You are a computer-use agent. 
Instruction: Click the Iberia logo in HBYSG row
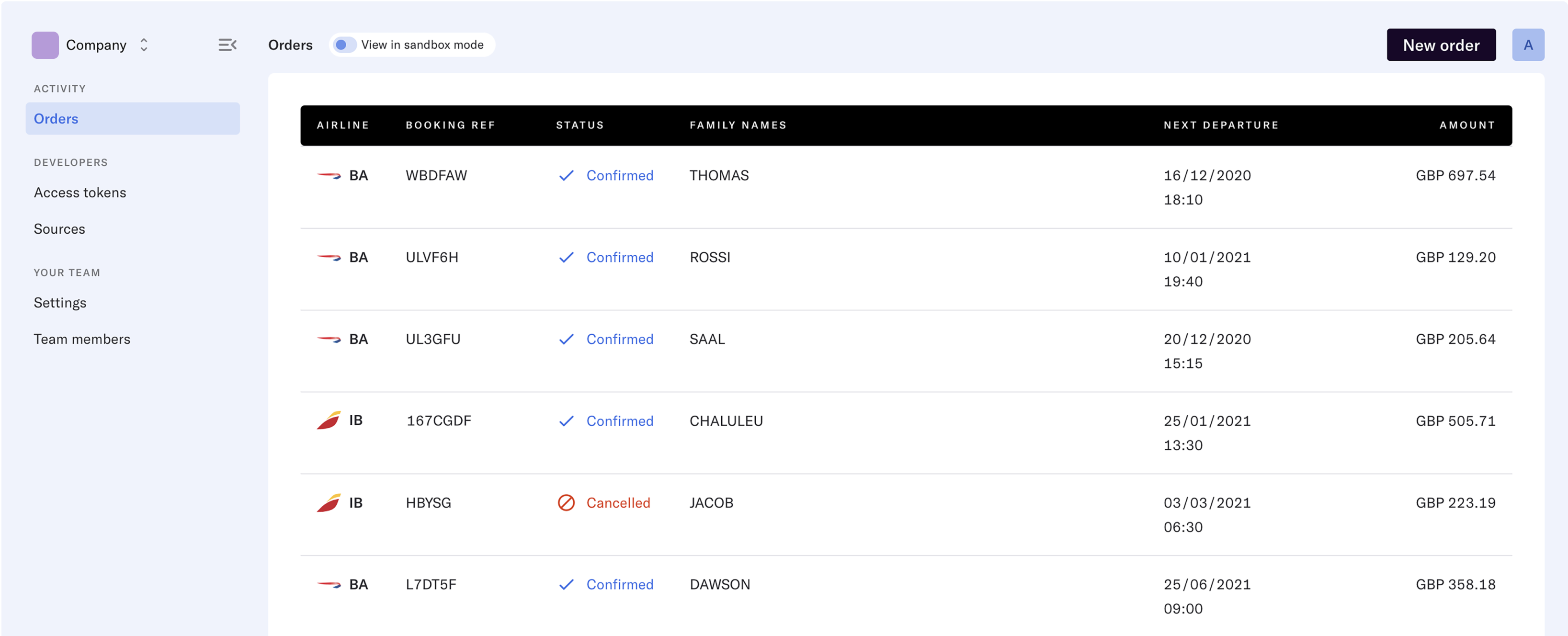click(329, 503)
